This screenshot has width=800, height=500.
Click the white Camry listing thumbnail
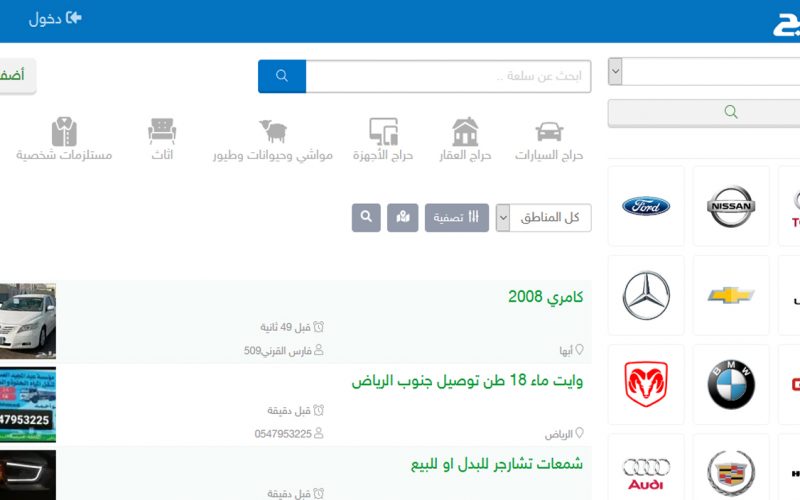point(28,321)
